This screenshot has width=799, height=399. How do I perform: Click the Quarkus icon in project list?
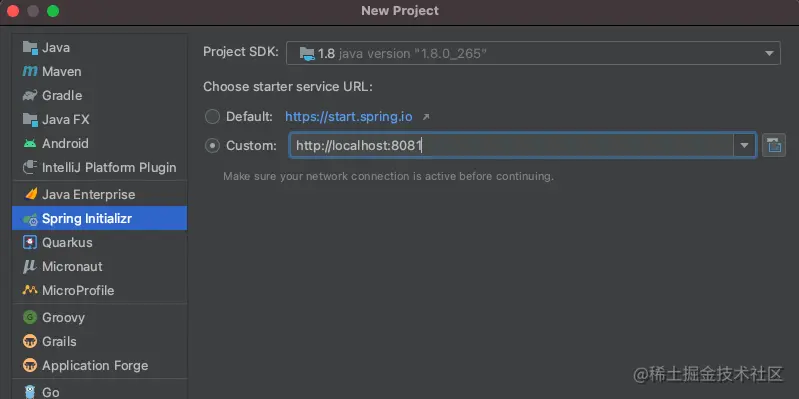coord(30,243)
